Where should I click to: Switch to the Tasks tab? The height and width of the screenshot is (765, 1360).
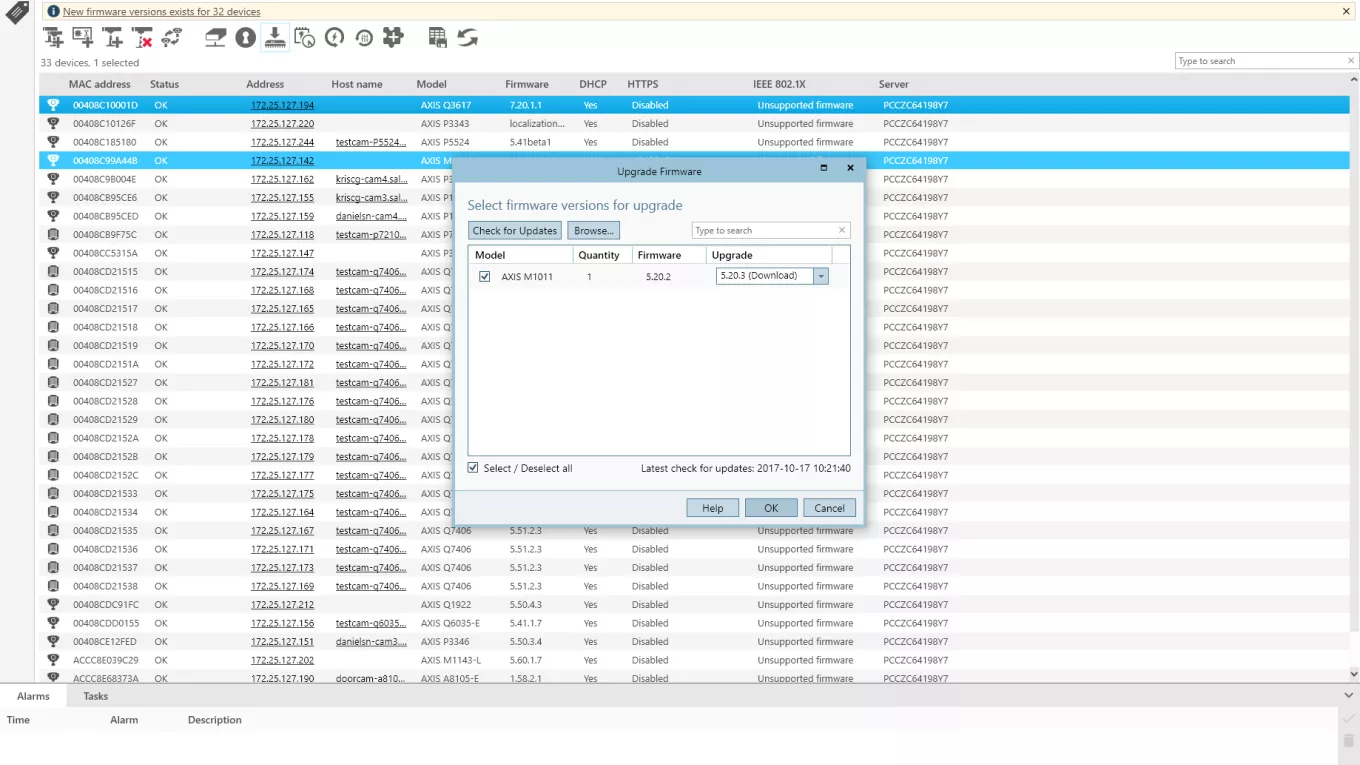(96, 696)
